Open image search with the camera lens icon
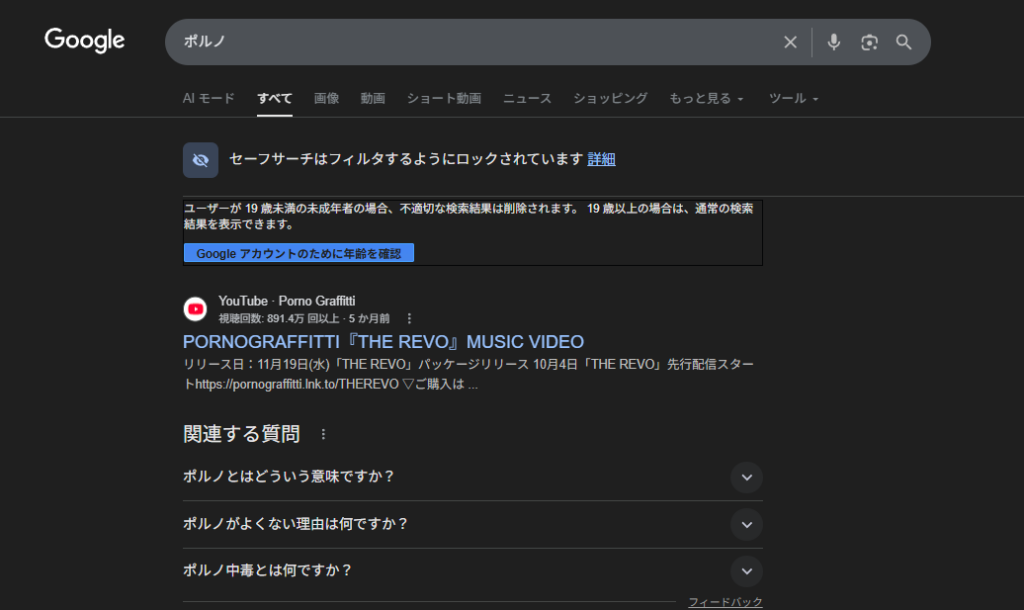This screenshot has width=1024, height=610. (869, 42)
